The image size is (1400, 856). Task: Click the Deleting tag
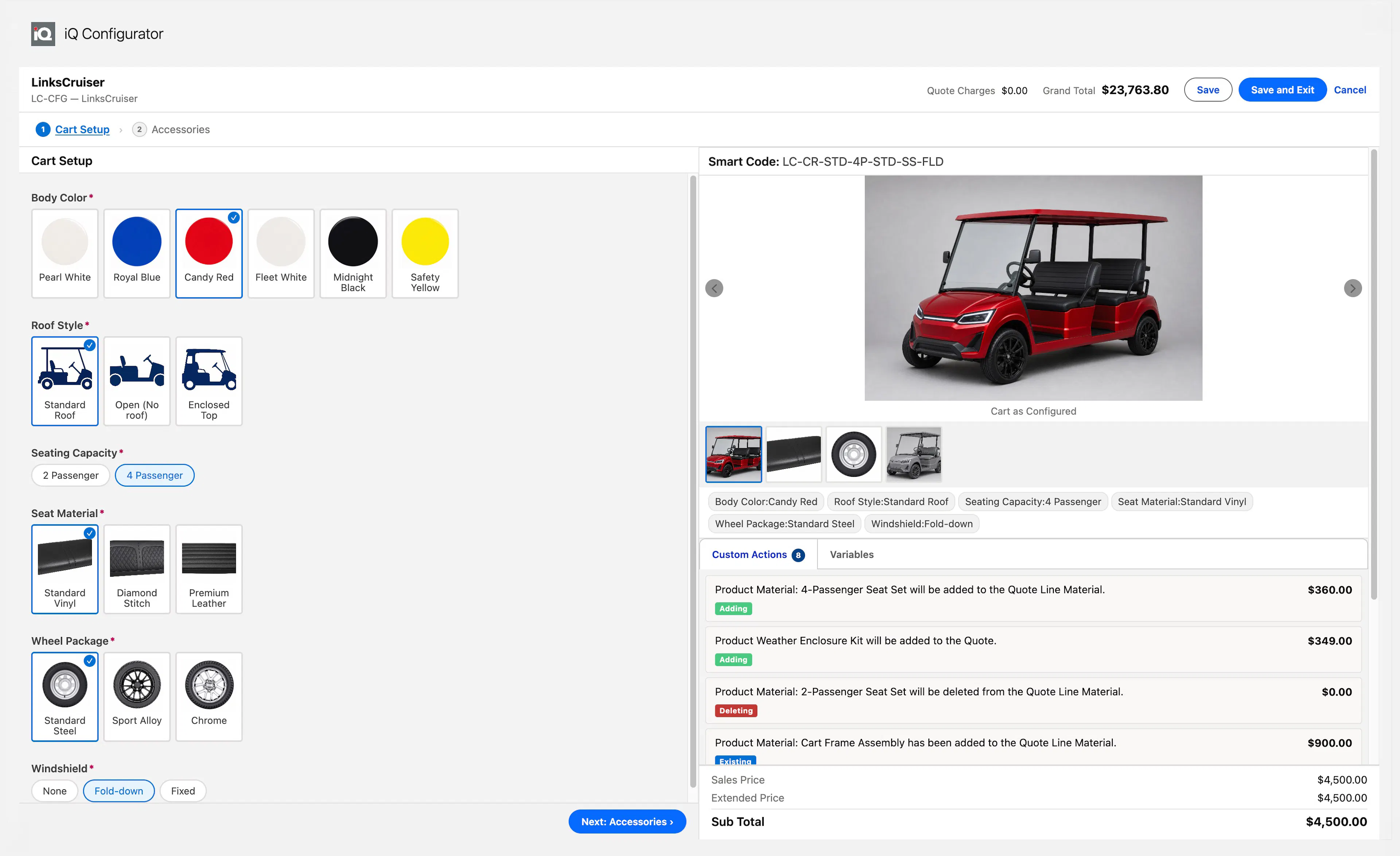[x=736, y=711]
